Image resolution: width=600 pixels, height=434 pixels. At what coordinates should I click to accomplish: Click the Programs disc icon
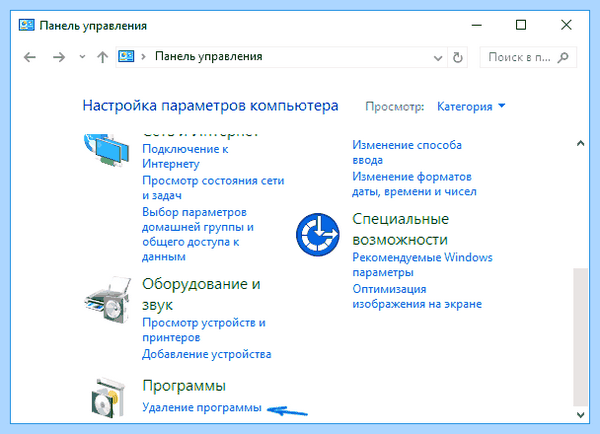pos(109,398)
